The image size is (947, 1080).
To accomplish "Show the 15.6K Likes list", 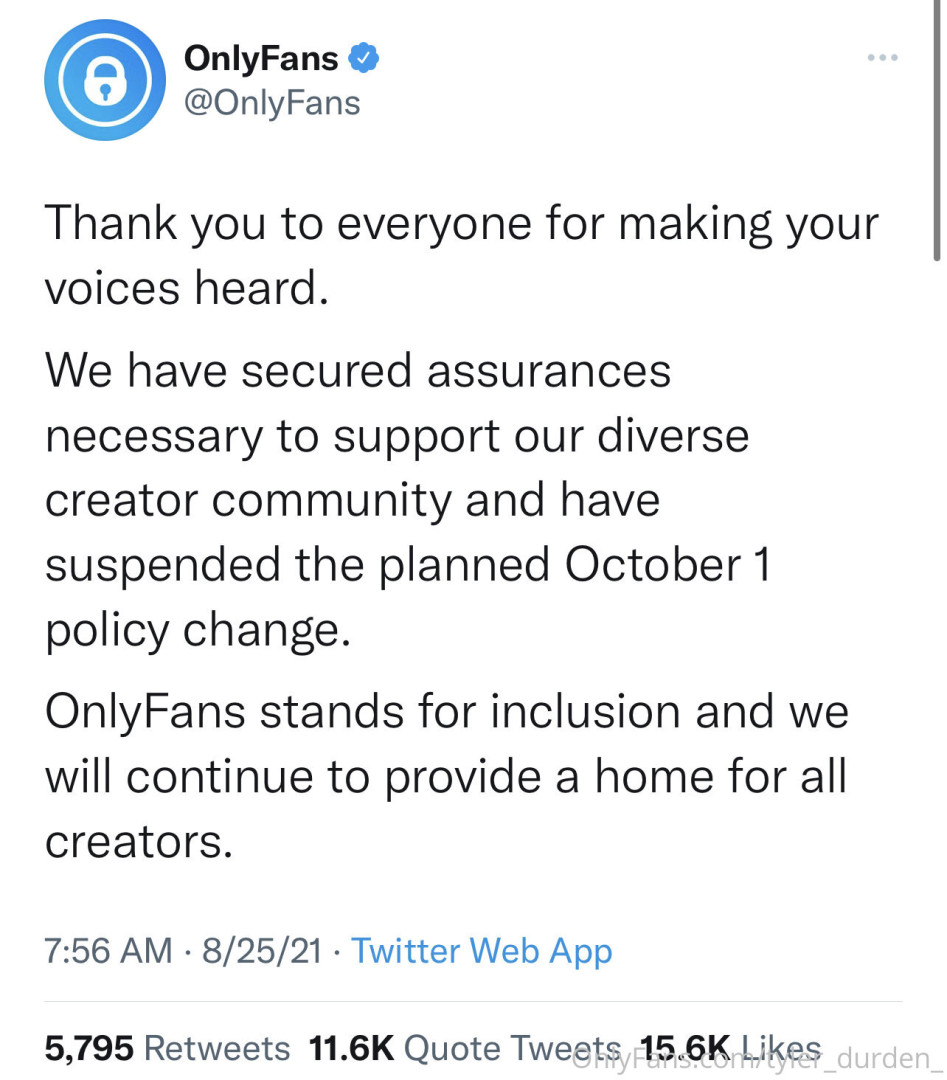I will (x=730, y=1046).
